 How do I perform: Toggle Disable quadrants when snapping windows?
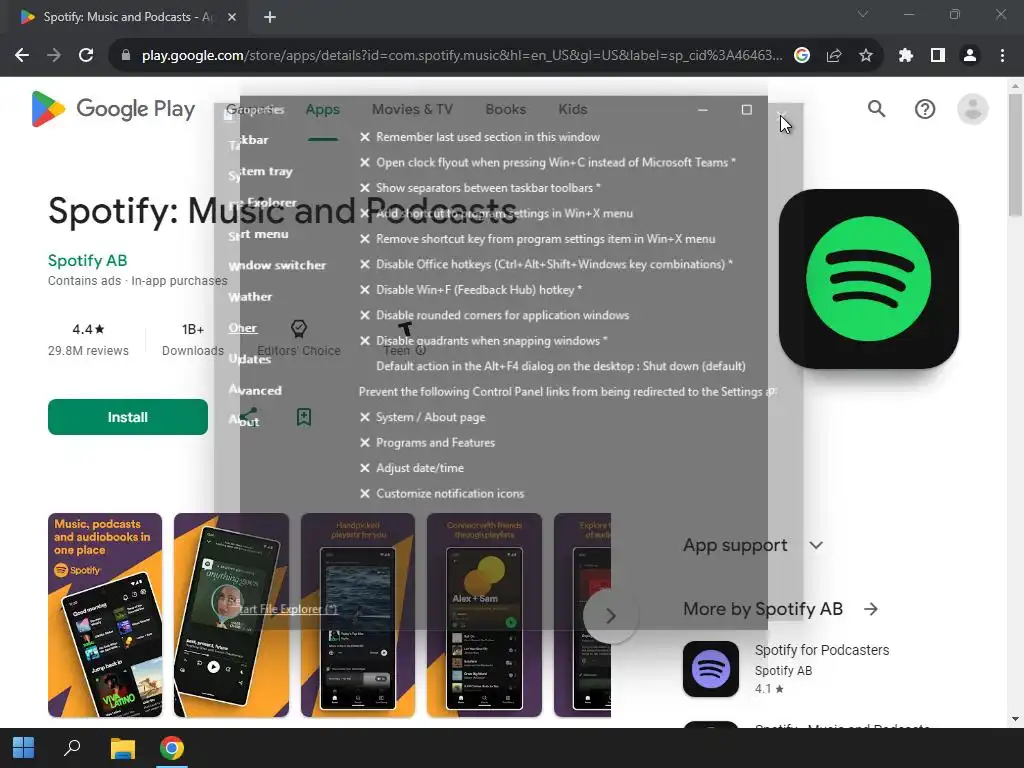click(483, 341)
